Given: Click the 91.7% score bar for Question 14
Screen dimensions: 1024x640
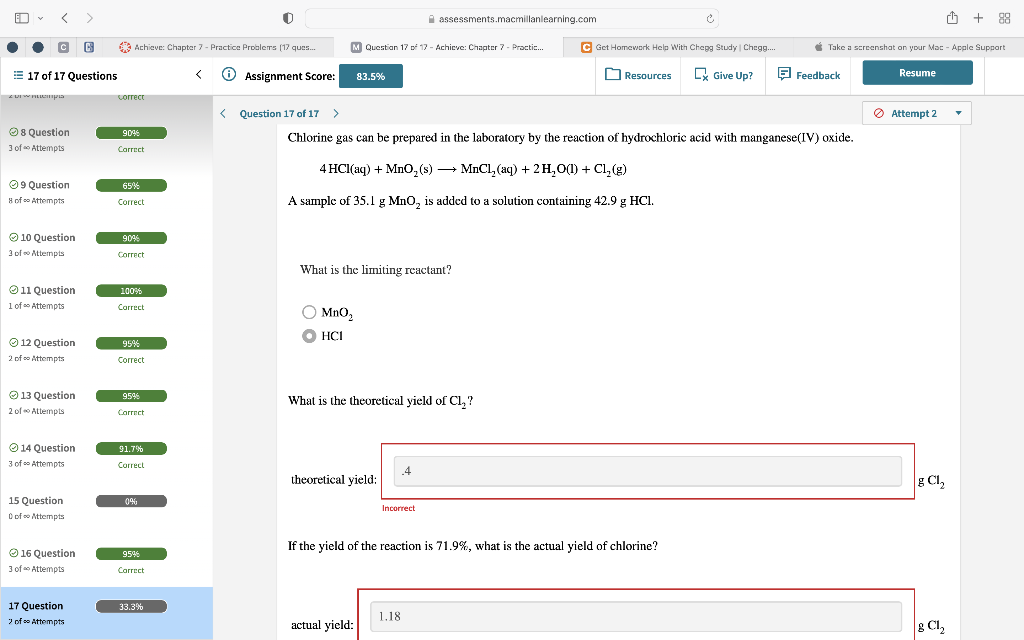Looking at the screenshot, I should 131,449.
